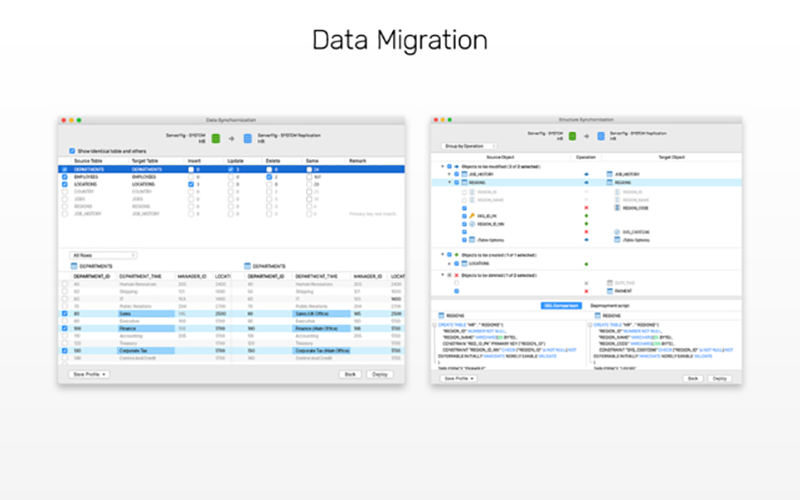
Task: Click green create operation icon for REG_ID_PK
Action: tap(586, 216)
